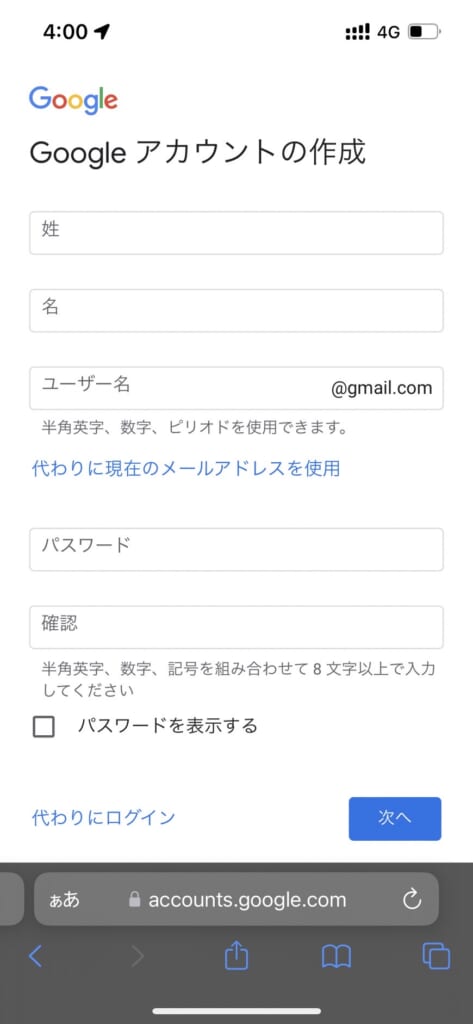Reload the page with the refresh icon
This screenshot has height=1024, width=473.
(x=412, y=900)
